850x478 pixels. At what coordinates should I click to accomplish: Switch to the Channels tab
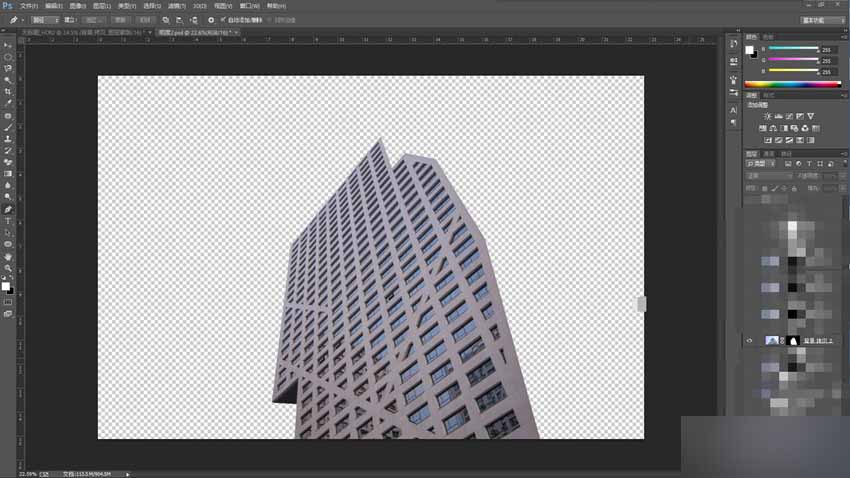coord(769,154)
